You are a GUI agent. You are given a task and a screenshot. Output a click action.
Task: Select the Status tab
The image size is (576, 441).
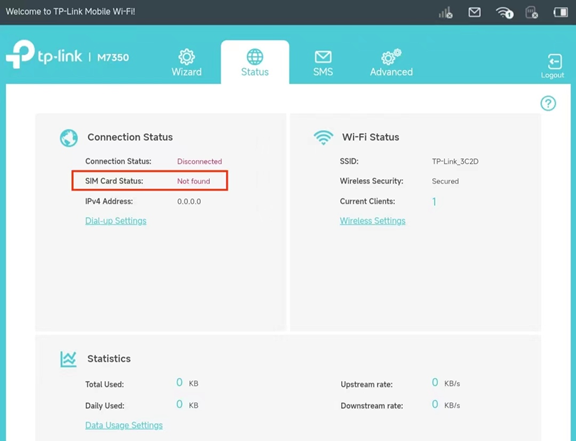tap(255, 62)
